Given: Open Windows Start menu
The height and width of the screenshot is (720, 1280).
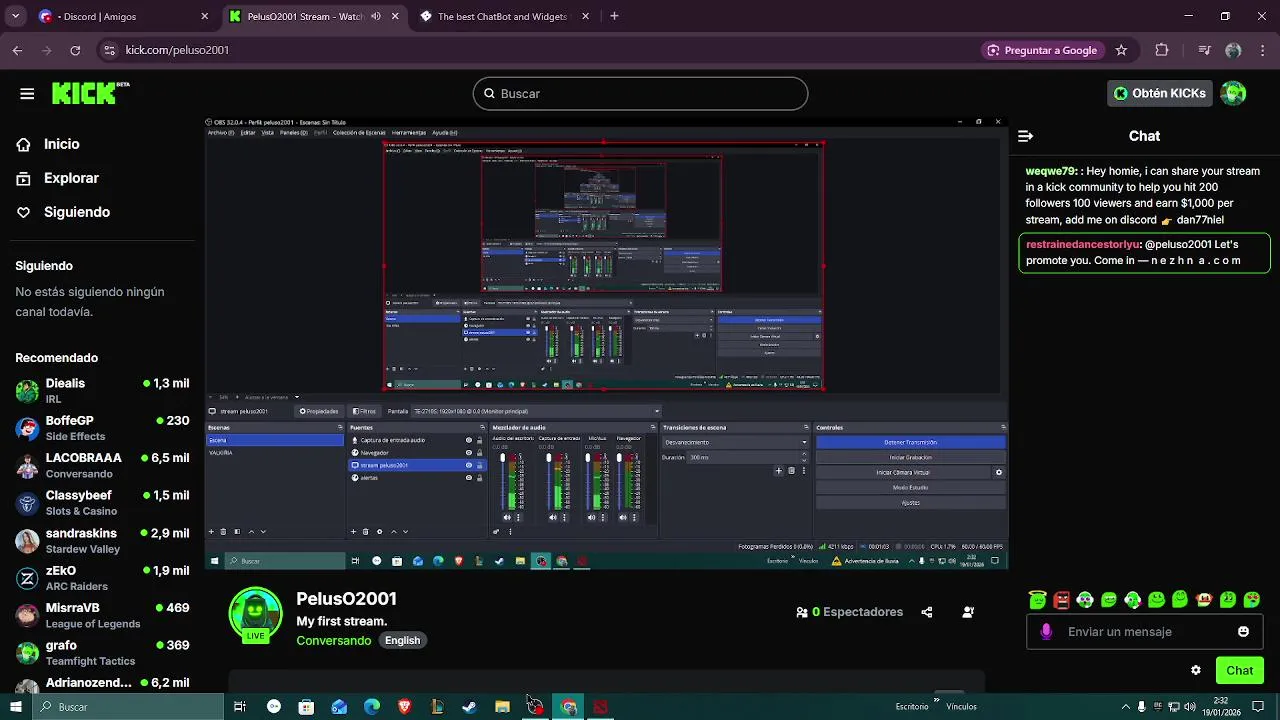Looking at the screenshot, I should tap(16, 707).
